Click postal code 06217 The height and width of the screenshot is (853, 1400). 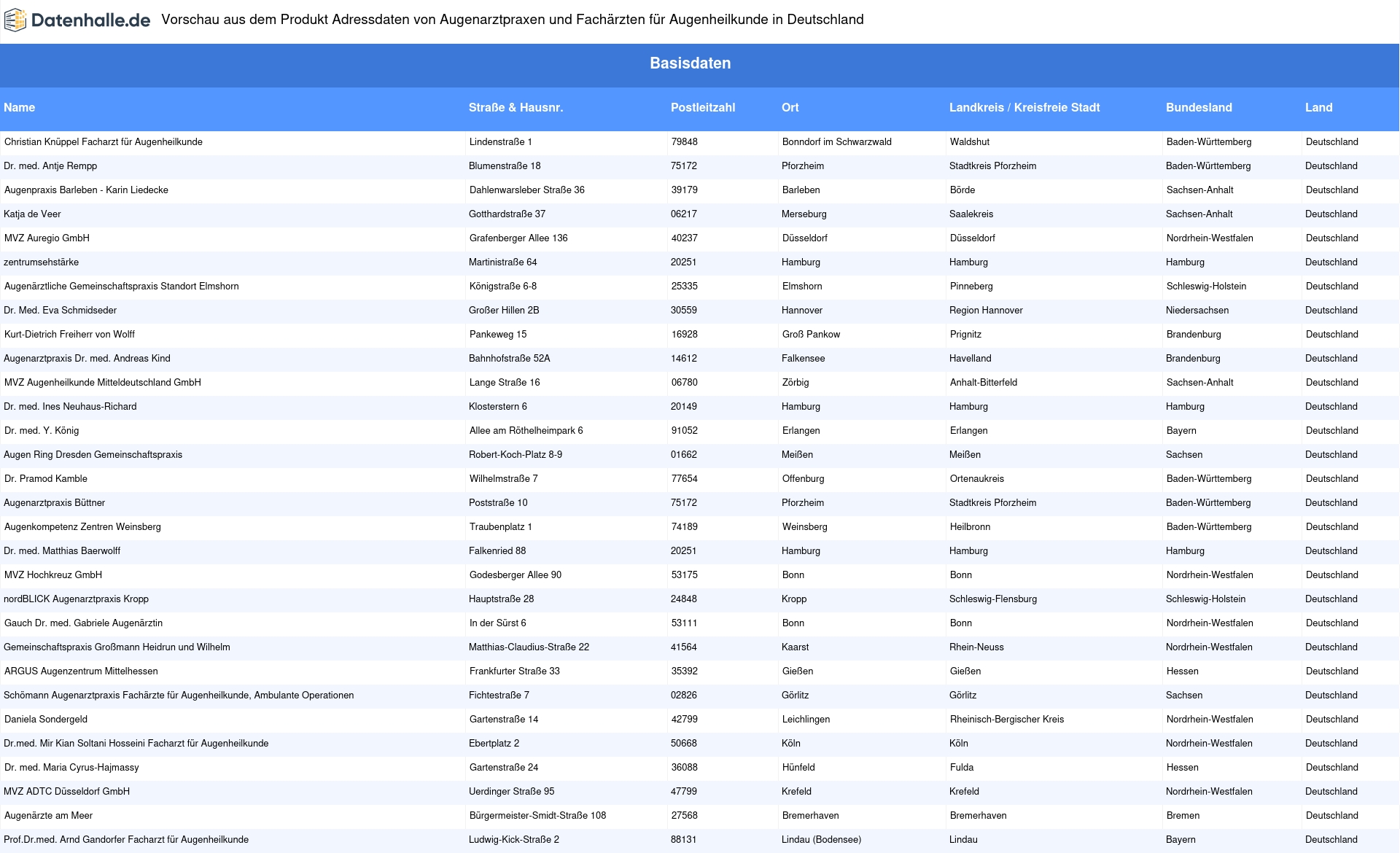(684, 214)
